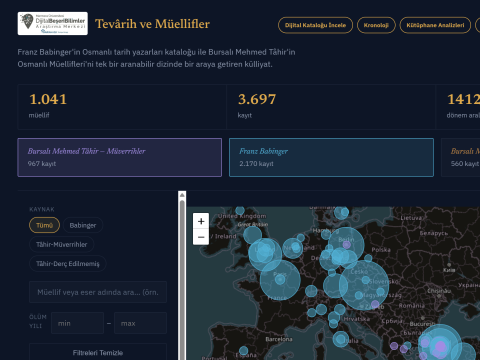Open Kütüphane Analizleri
The image size is (480, 360).
[435, 25]
